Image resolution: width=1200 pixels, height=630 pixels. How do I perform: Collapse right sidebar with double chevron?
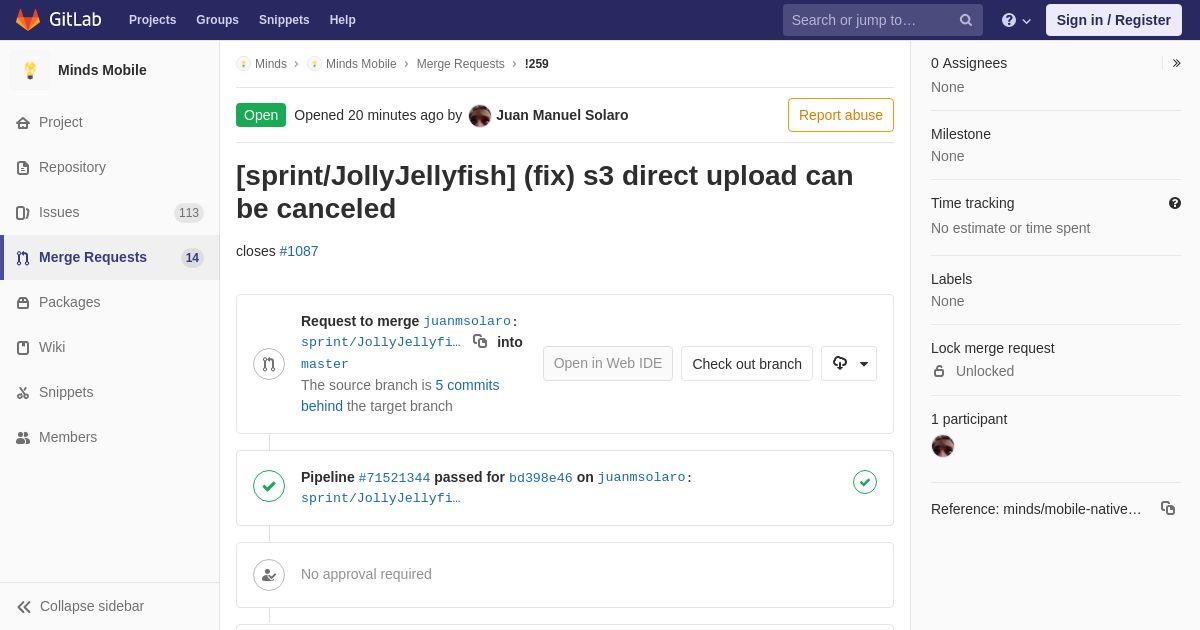tap(1176, 63)
